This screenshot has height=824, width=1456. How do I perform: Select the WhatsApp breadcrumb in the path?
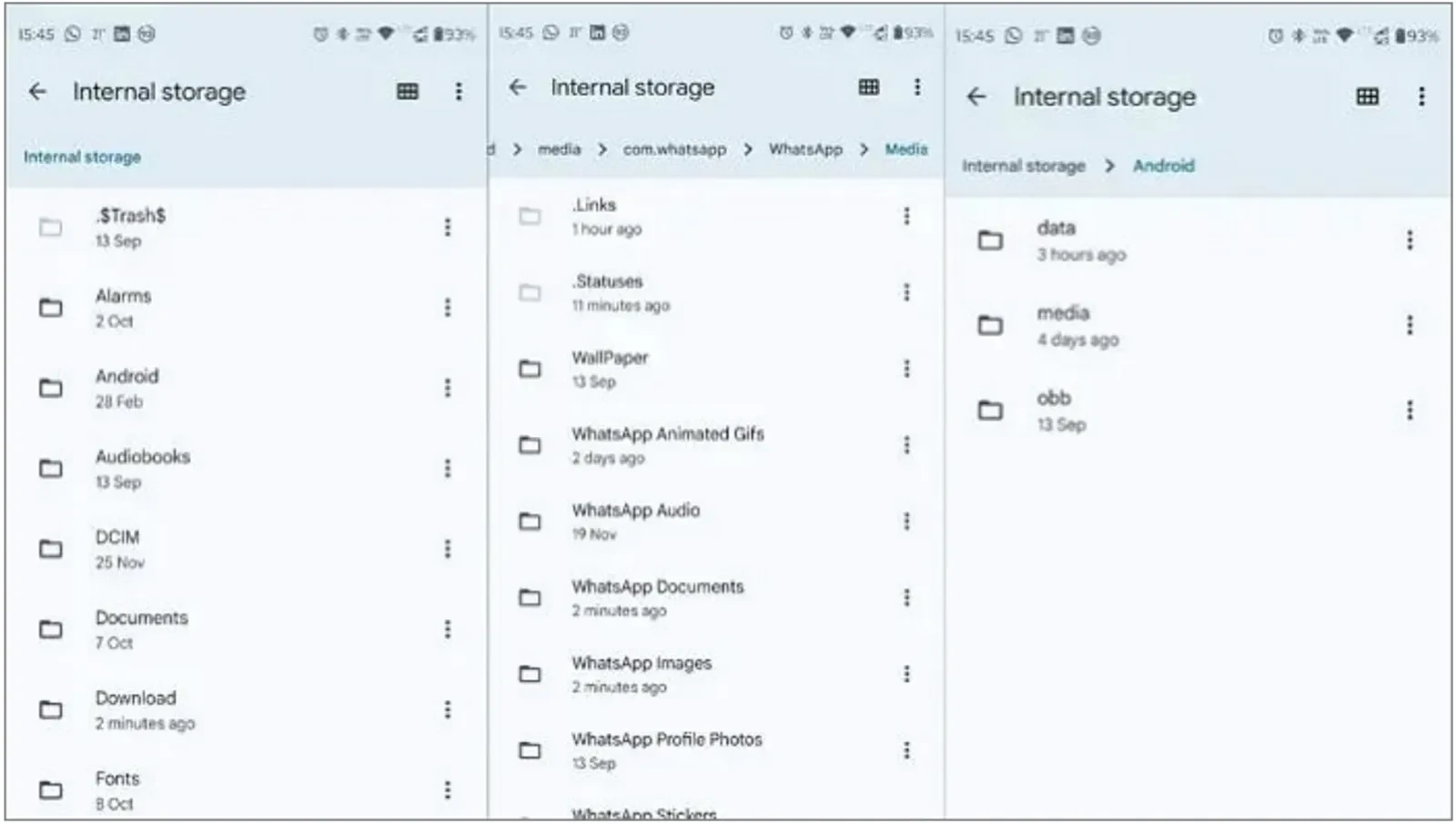click(804, 149)
